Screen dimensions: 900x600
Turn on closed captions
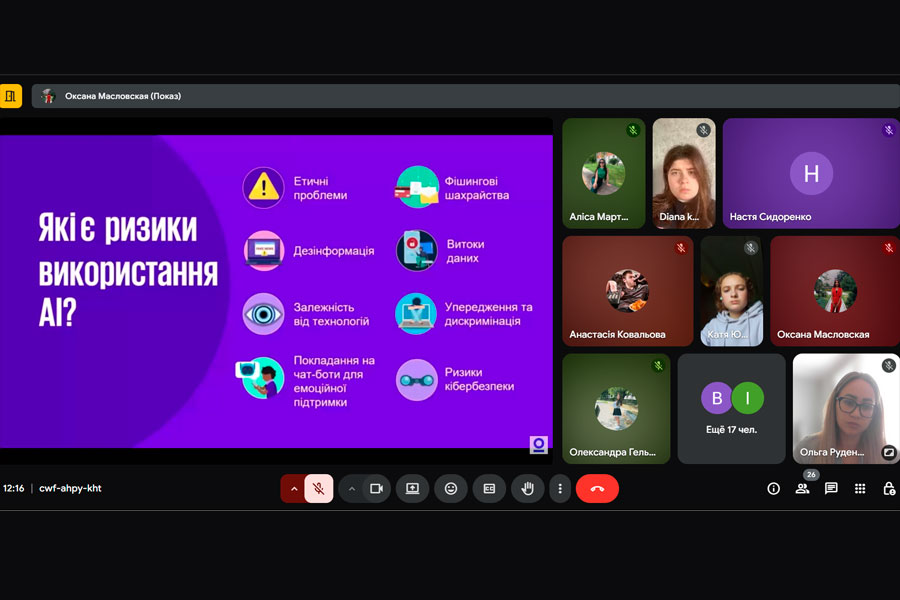pyautogui.click(x=489, y=489)
